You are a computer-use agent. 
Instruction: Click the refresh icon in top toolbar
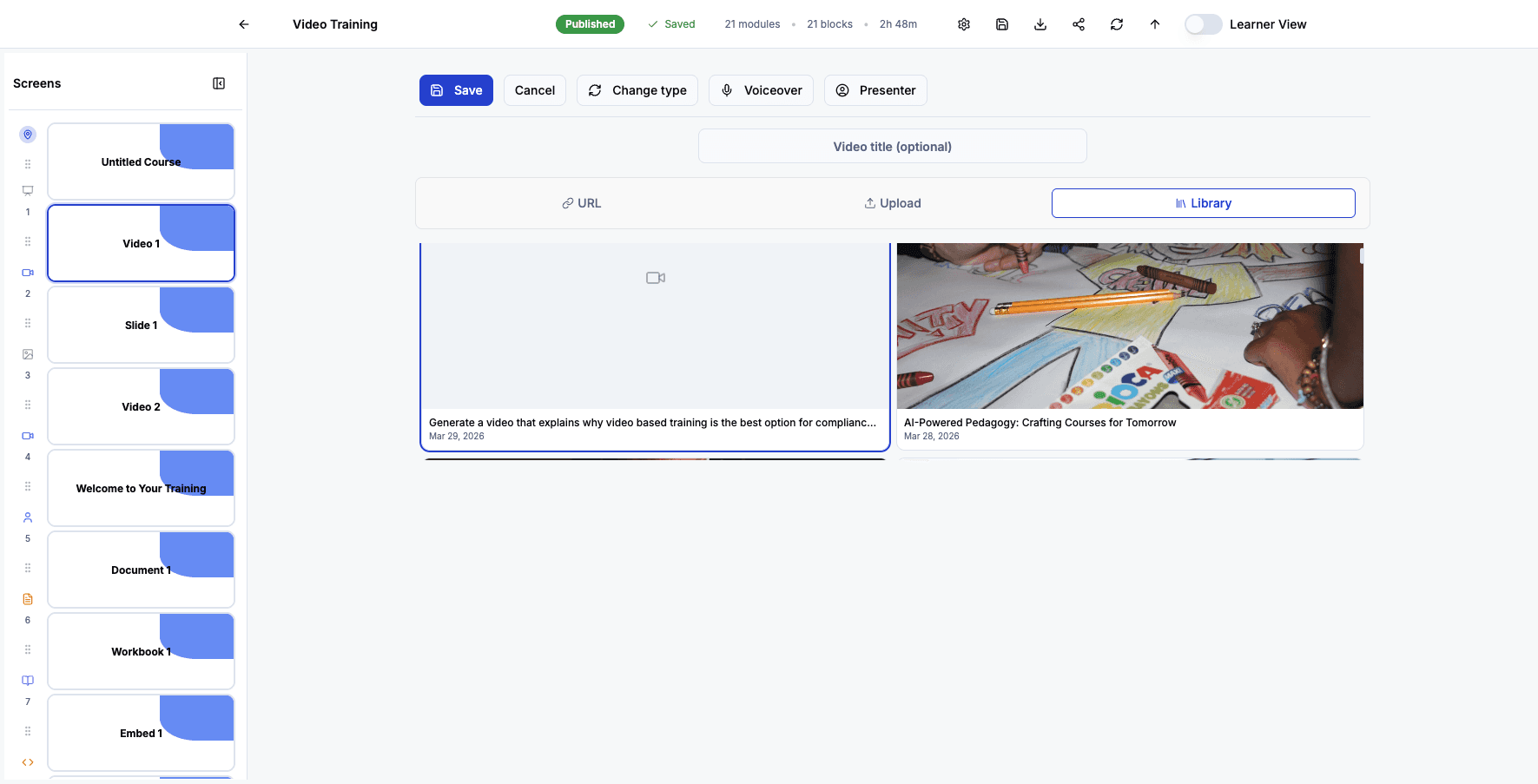[x=1117, y=24]
